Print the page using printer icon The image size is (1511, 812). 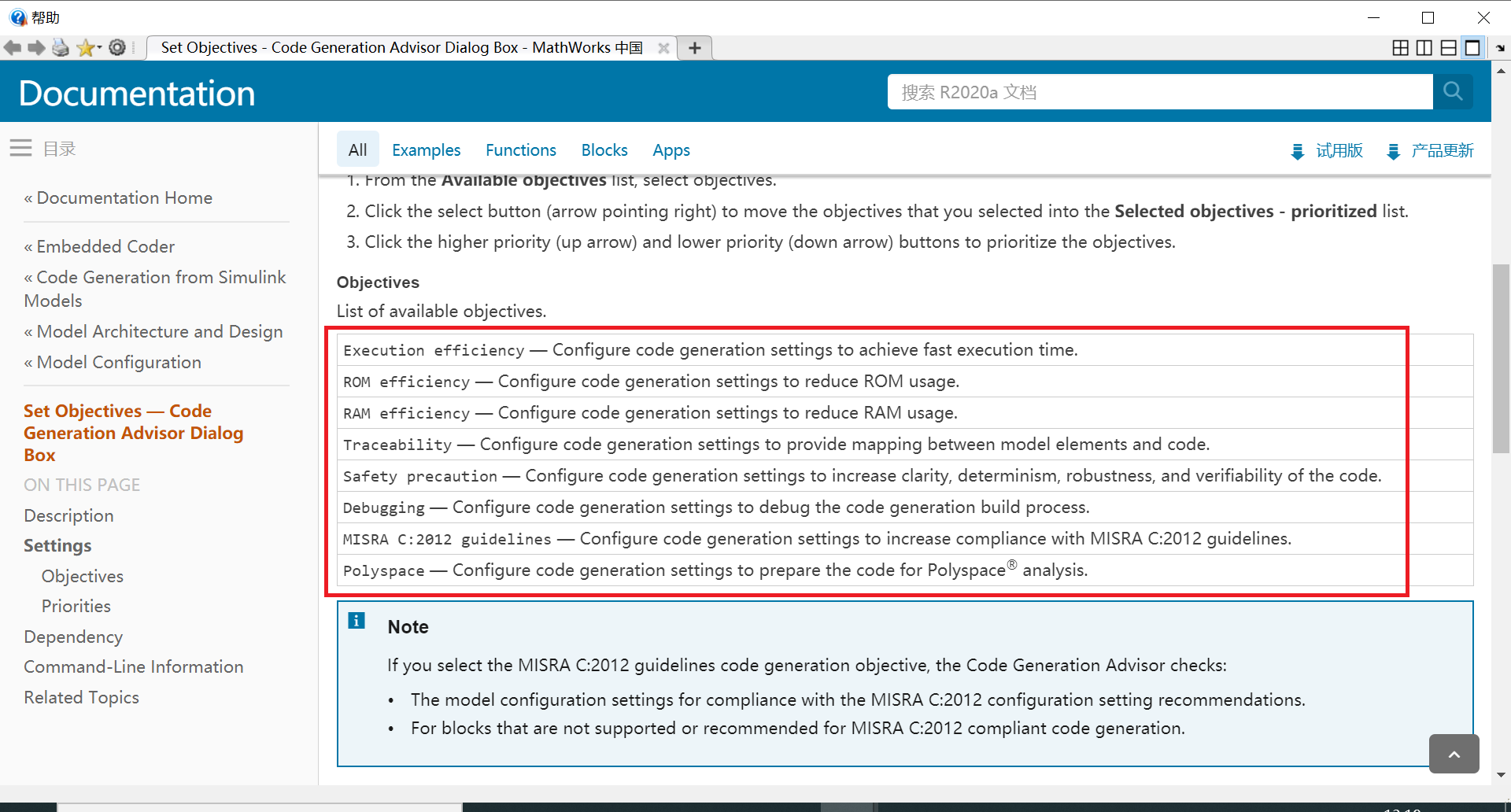pyautogui.click(x=61, y=48)
